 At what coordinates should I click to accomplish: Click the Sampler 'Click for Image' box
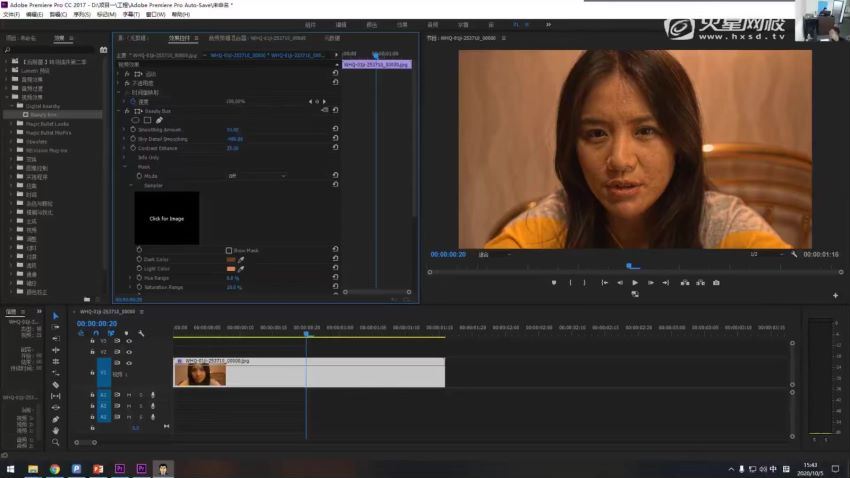(x=166, y=218)
